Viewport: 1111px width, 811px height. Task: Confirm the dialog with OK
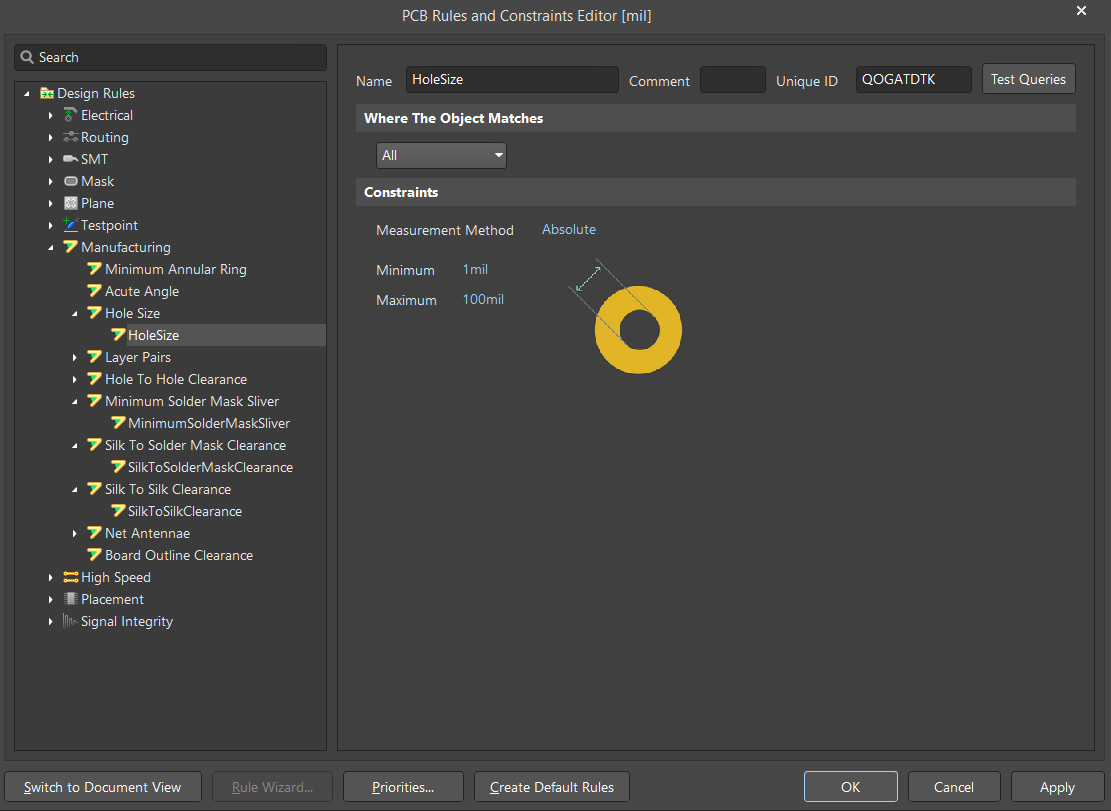coord(850,787)
